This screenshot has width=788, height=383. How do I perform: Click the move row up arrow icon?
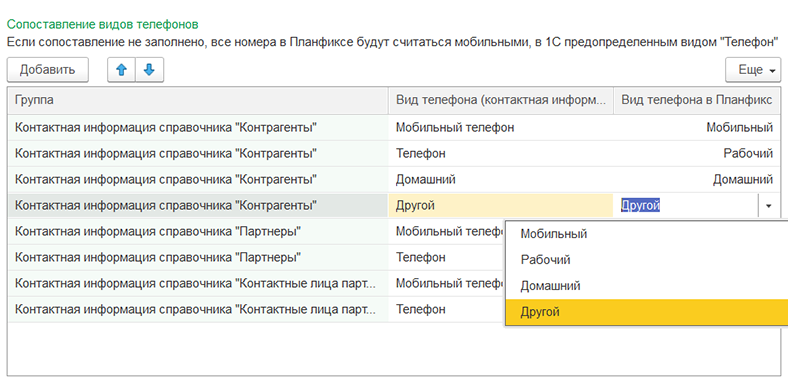coord(121,70)
